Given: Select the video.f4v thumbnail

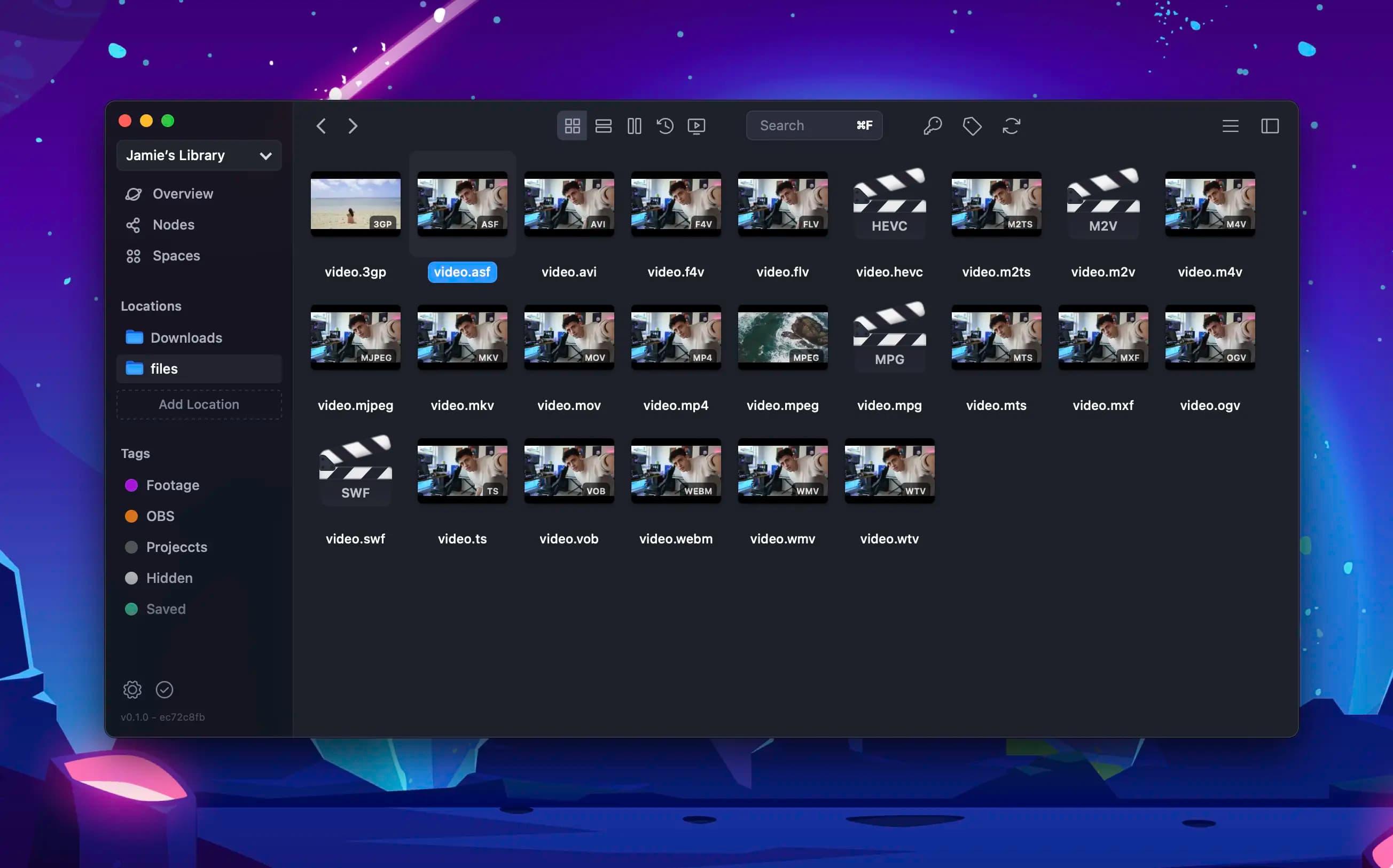Looking at the screenshot, I should [x=676, y=204].
